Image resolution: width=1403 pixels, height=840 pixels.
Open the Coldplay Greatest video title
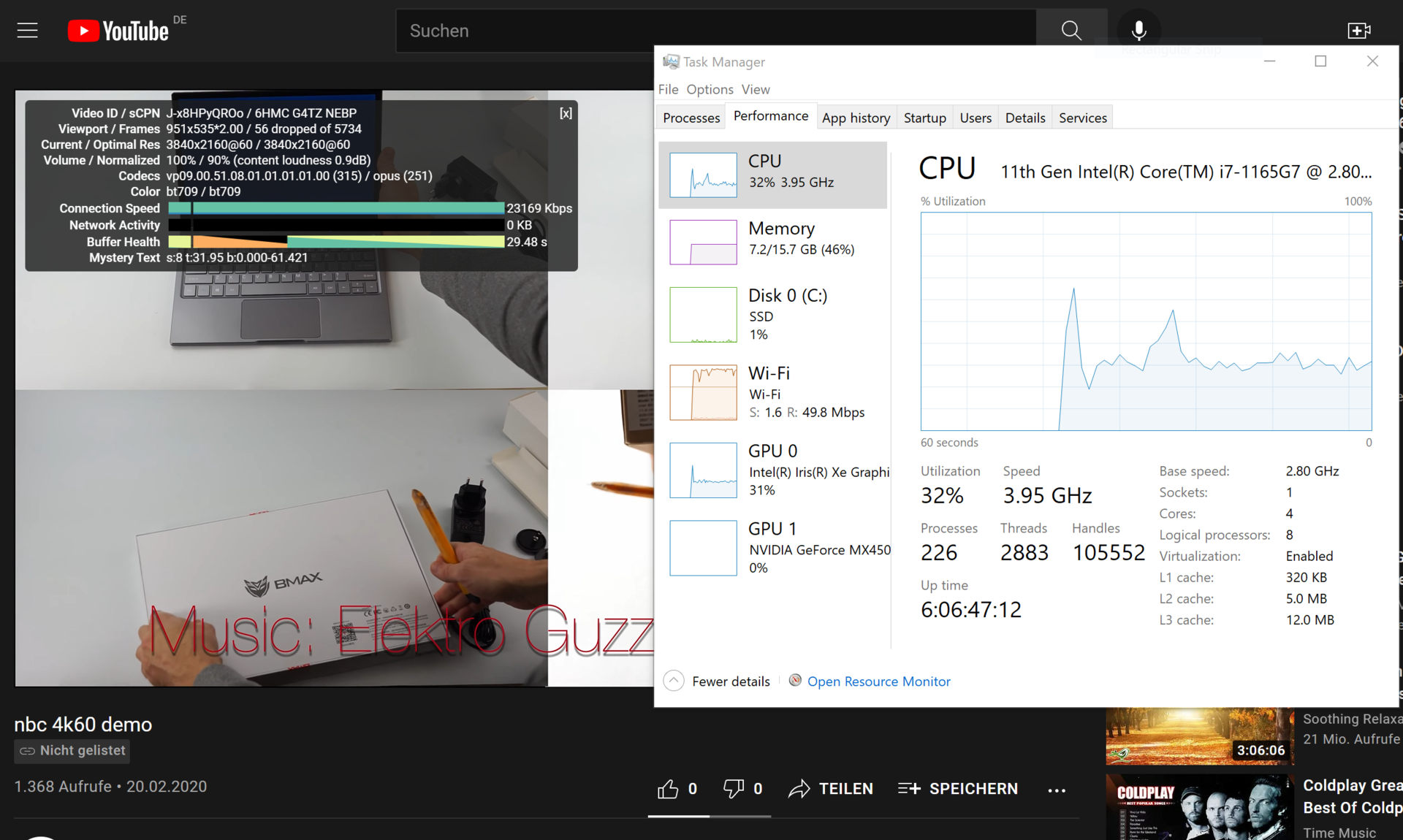1352,796
